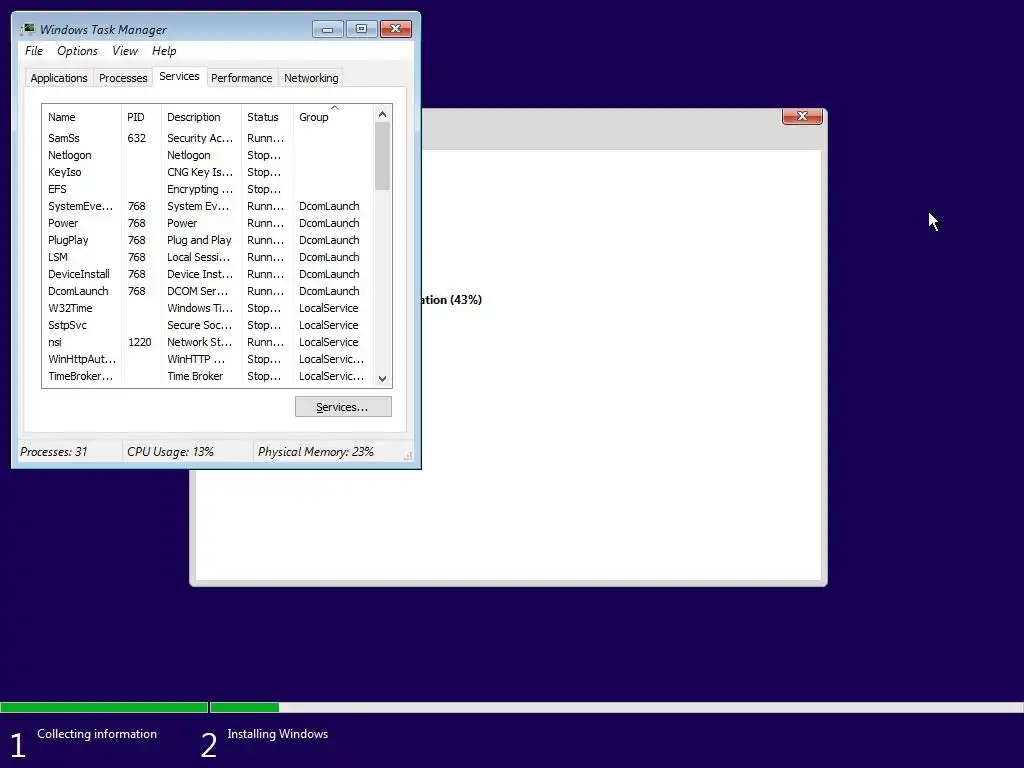This screenshot has height=768, width=1024.
Task: Sort by Status column header
Action: [267, 117]
